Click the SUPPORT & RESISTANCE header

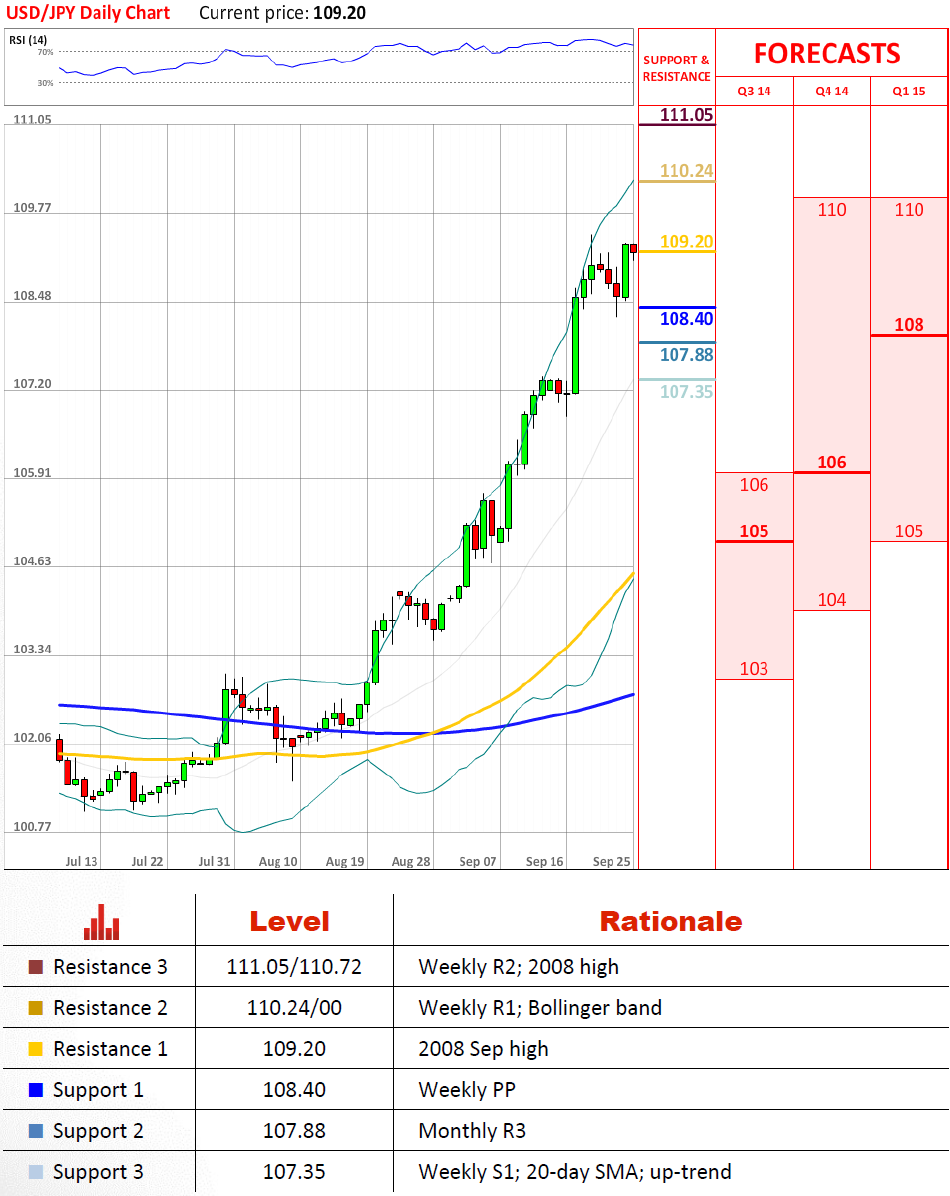tap(677, 68)
